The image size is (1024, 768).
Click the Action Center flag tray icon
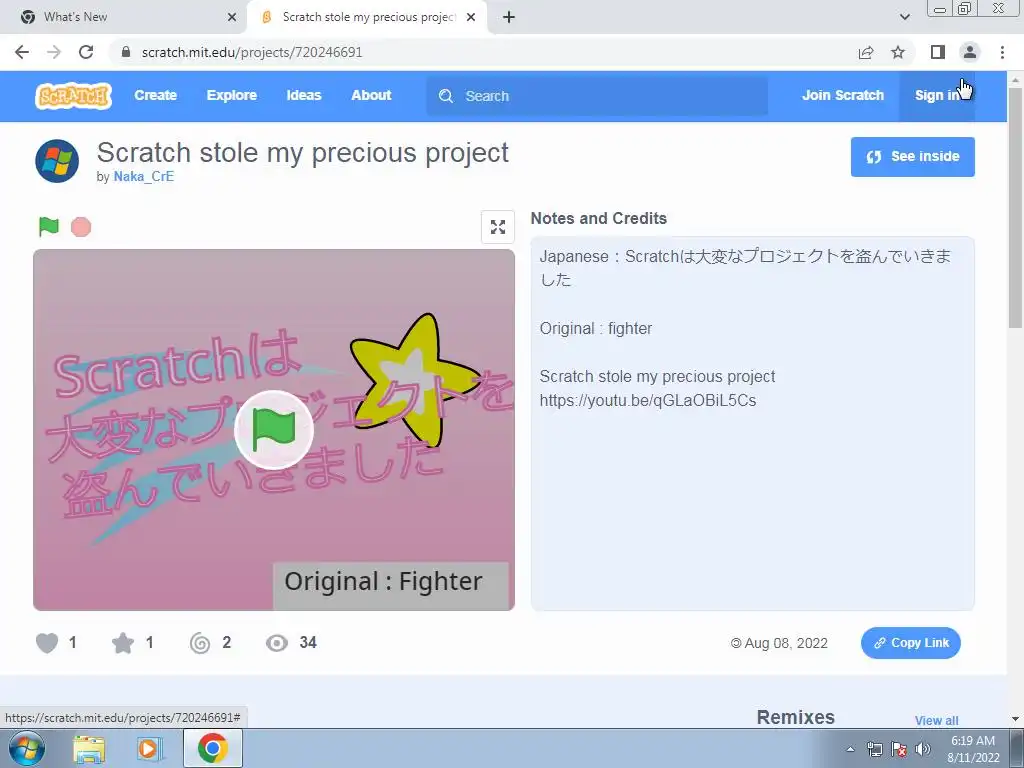[x=899, y=749]
